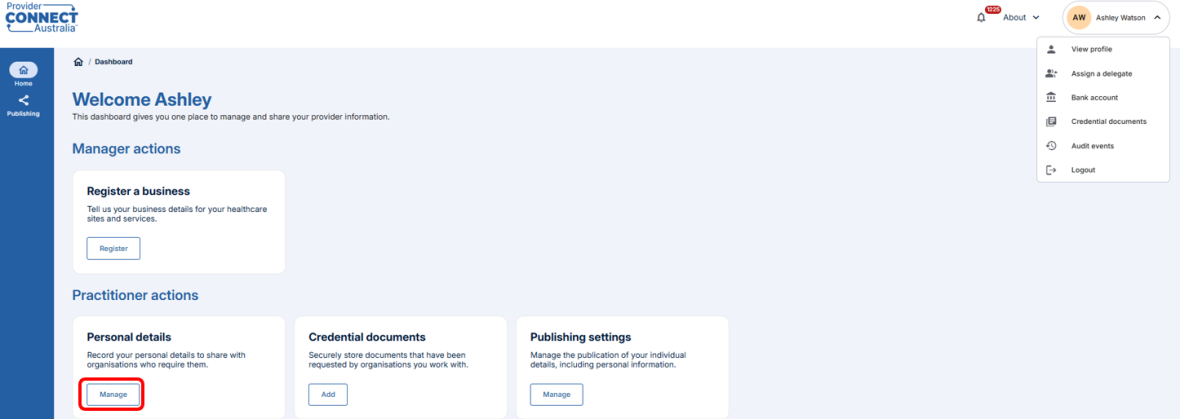This screenshot has width=1180, height=419.
Task: Click the home icon in breadcrumb
Action: (78, 62)
